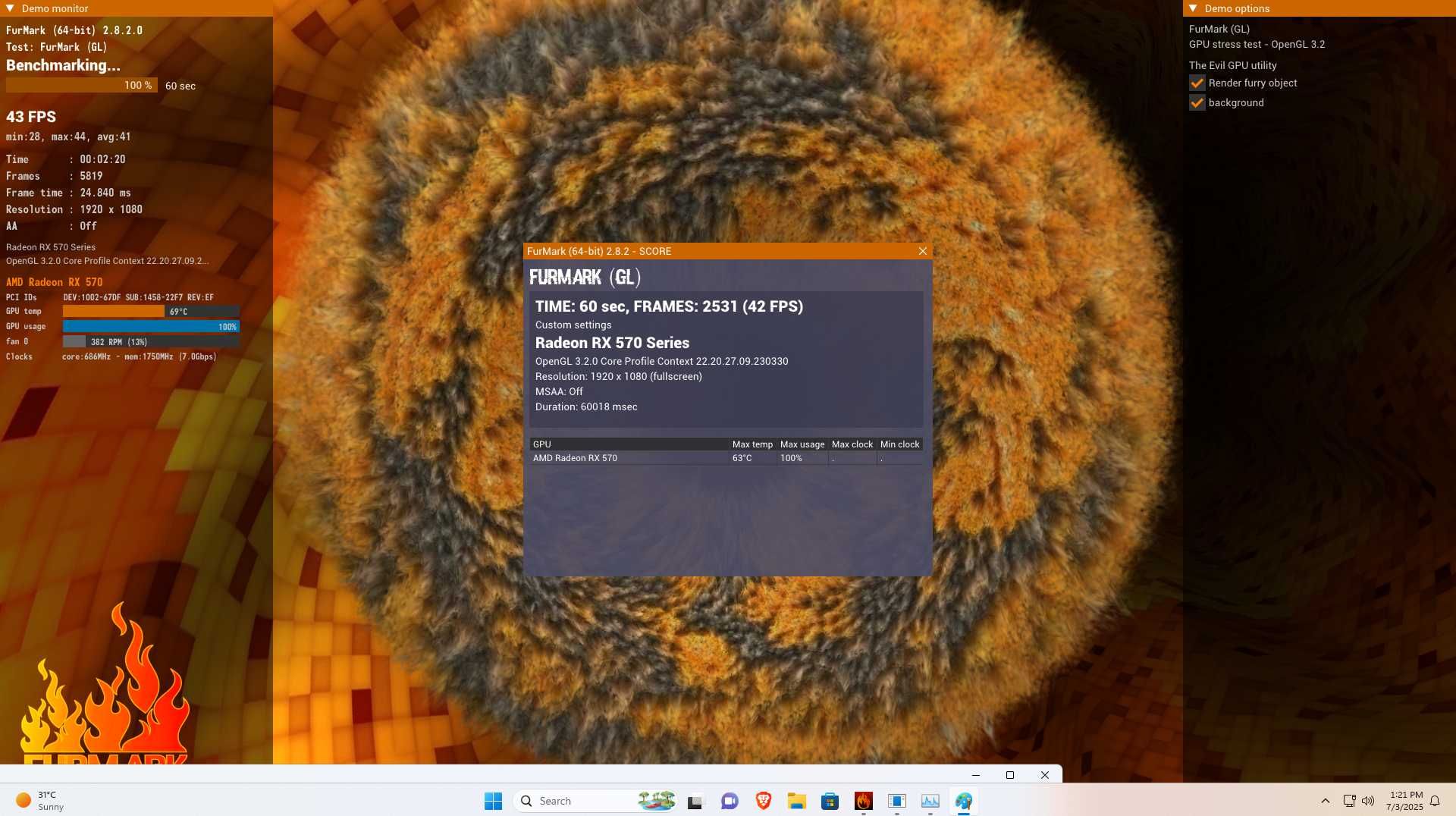
Task: Switch to the Paint app in taskbar
Action: (x=964, y=801)
